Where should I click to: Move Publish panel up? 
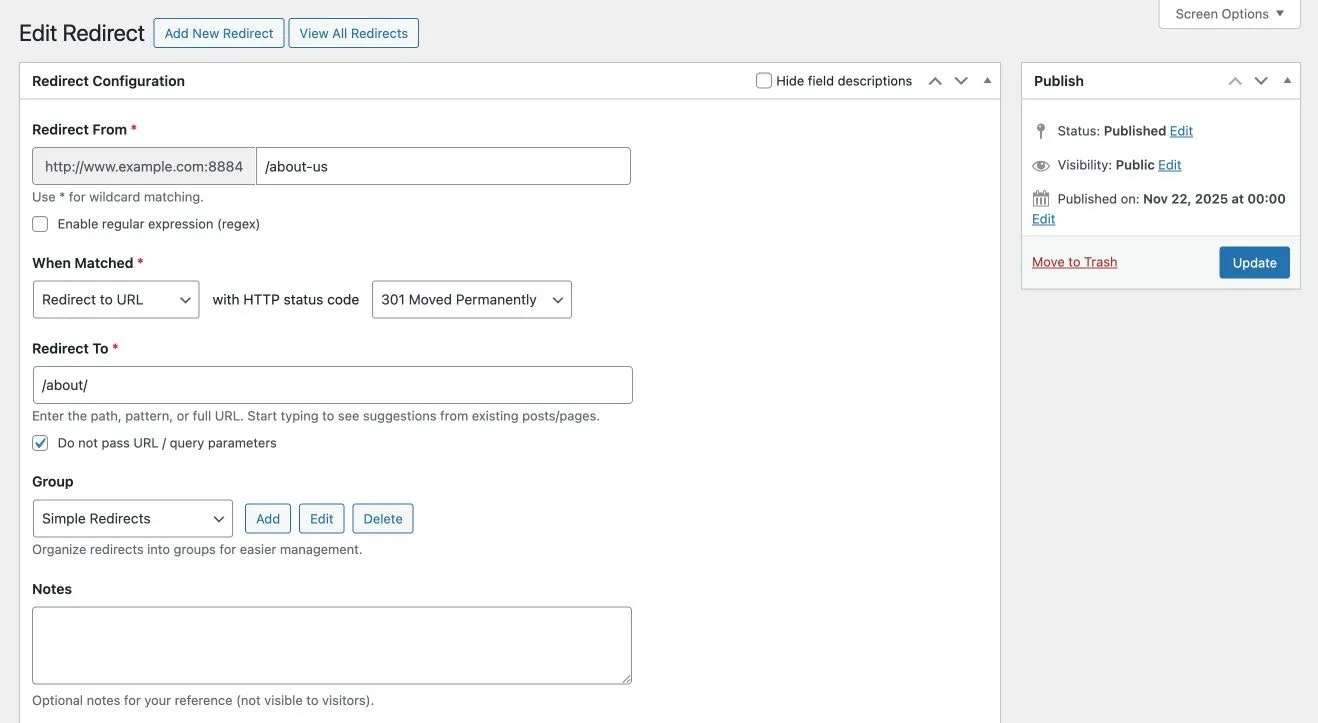pyautogui.click(x=1235, y=81)
